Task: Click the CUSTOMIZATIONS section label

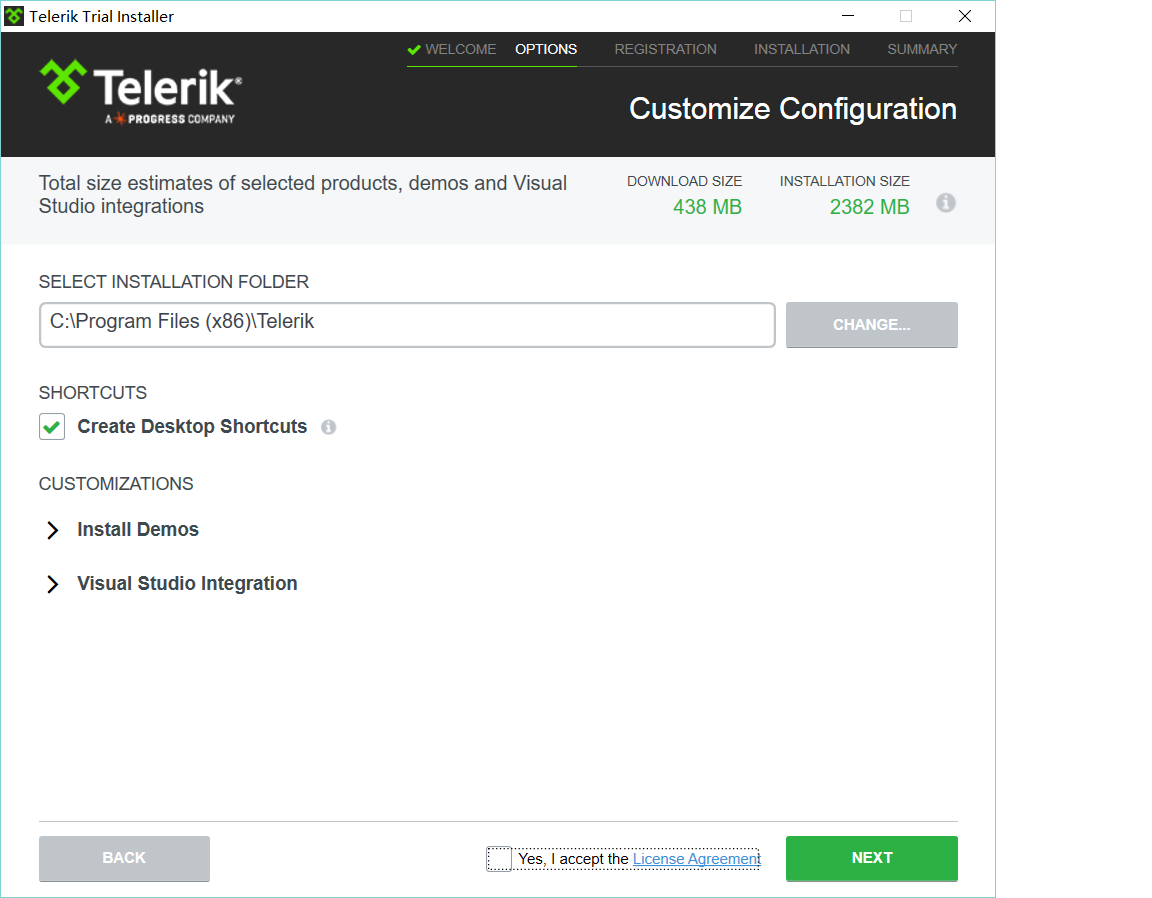Action: 116,484
